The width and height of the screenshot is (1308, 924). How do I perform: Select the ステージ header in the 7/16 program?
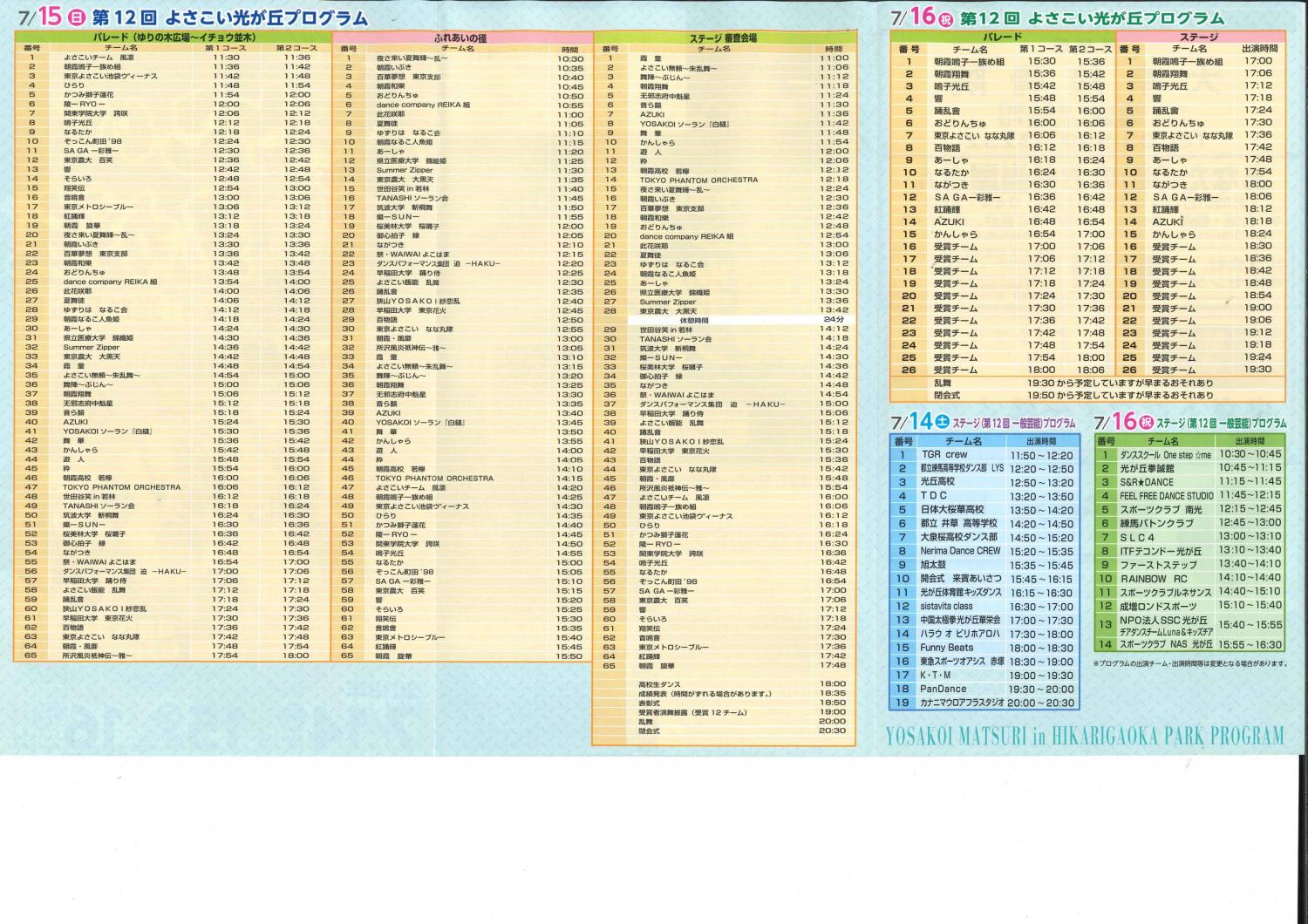point(1199,37)
